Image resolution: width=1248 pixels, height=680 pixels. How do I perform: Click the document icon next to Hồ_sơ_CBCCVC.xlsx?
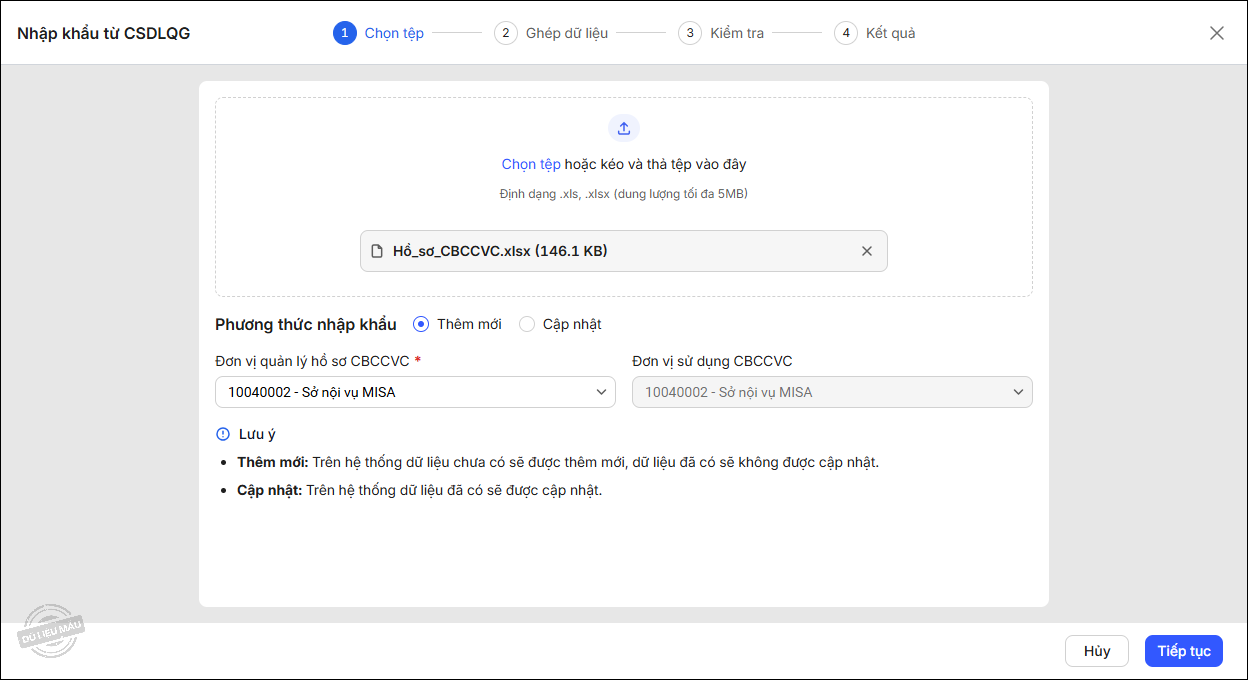pyautogui.click(x=377, y=251)
